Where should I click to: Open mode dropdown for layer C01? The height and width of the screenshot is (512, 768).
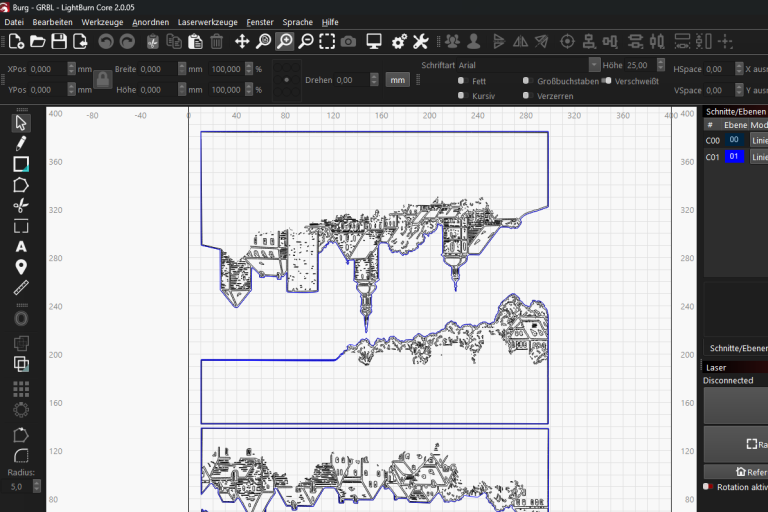759,157
